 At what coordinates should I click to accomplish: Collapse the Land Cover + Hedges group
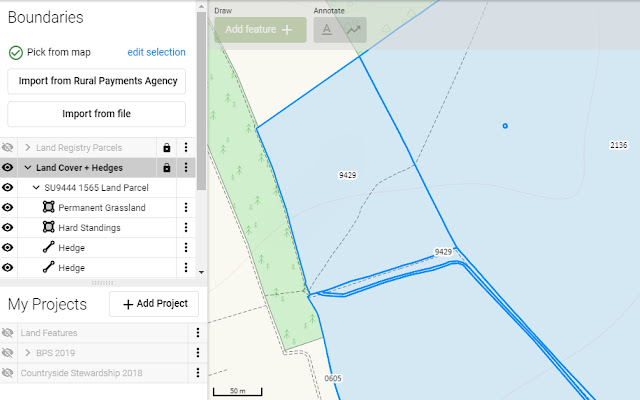click(x=28, y=167)
